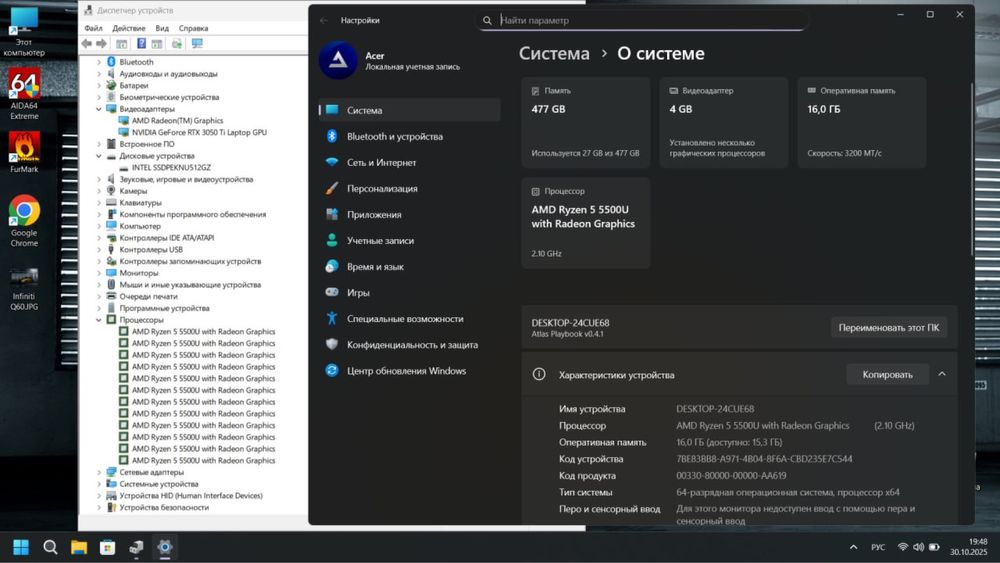Click Копировать button
The height and width of the screenshot is (563, 1000).
(x=887, y=375)
